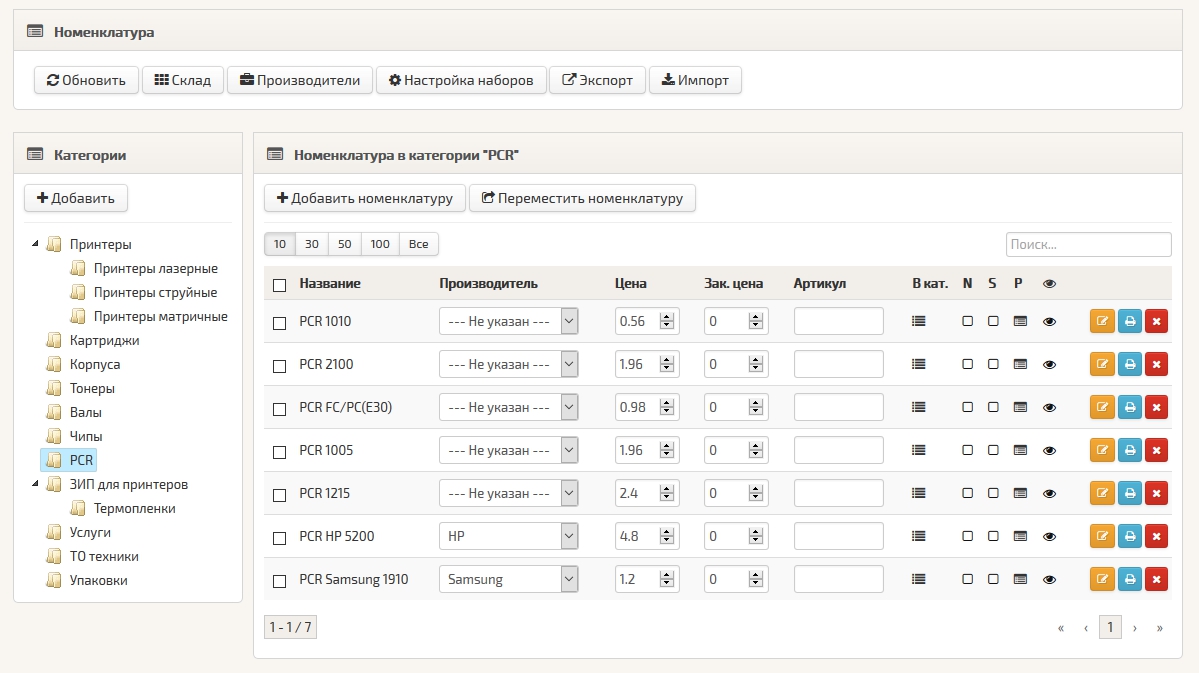Toggle visibility eye for PCR HP 5200
The width and height of the screenshot is (1199, 673).
(x=1049, y=537)
